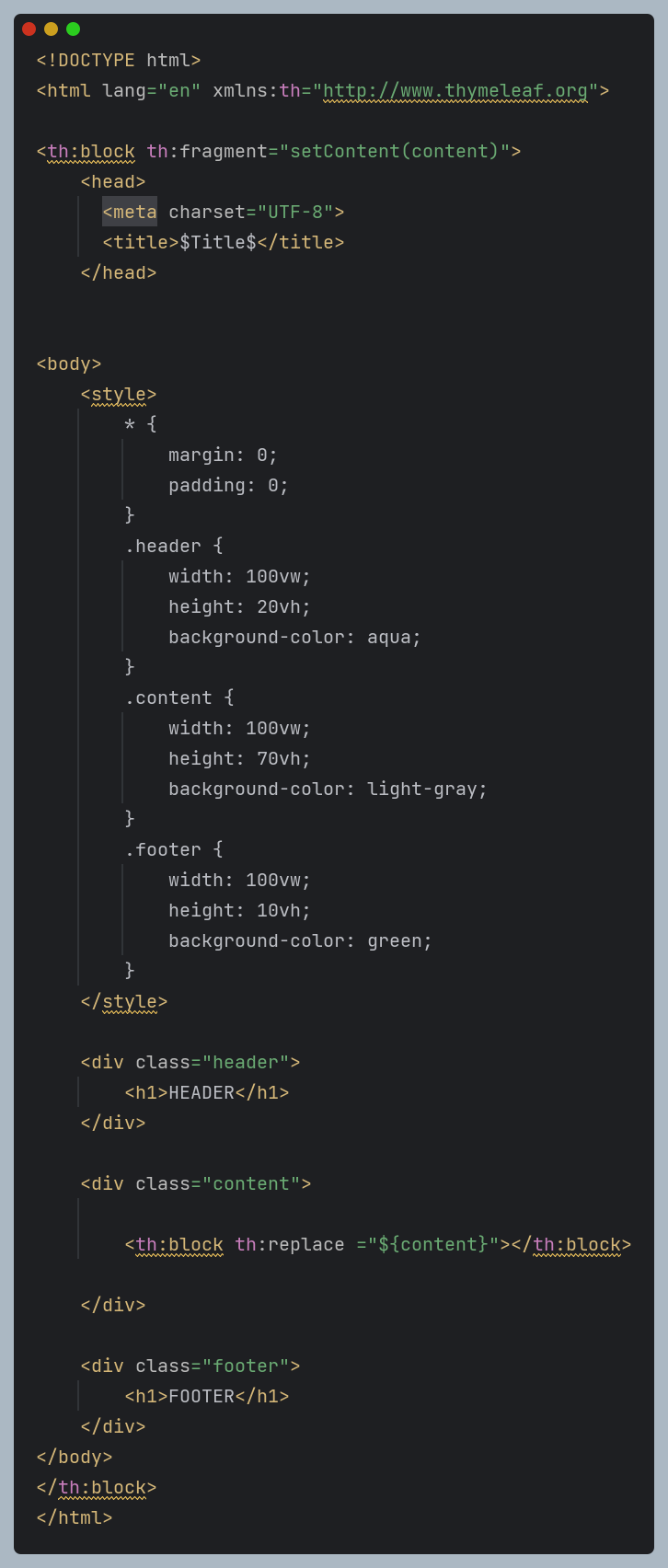Click the setContent(content) fragment value

(395, 151)
